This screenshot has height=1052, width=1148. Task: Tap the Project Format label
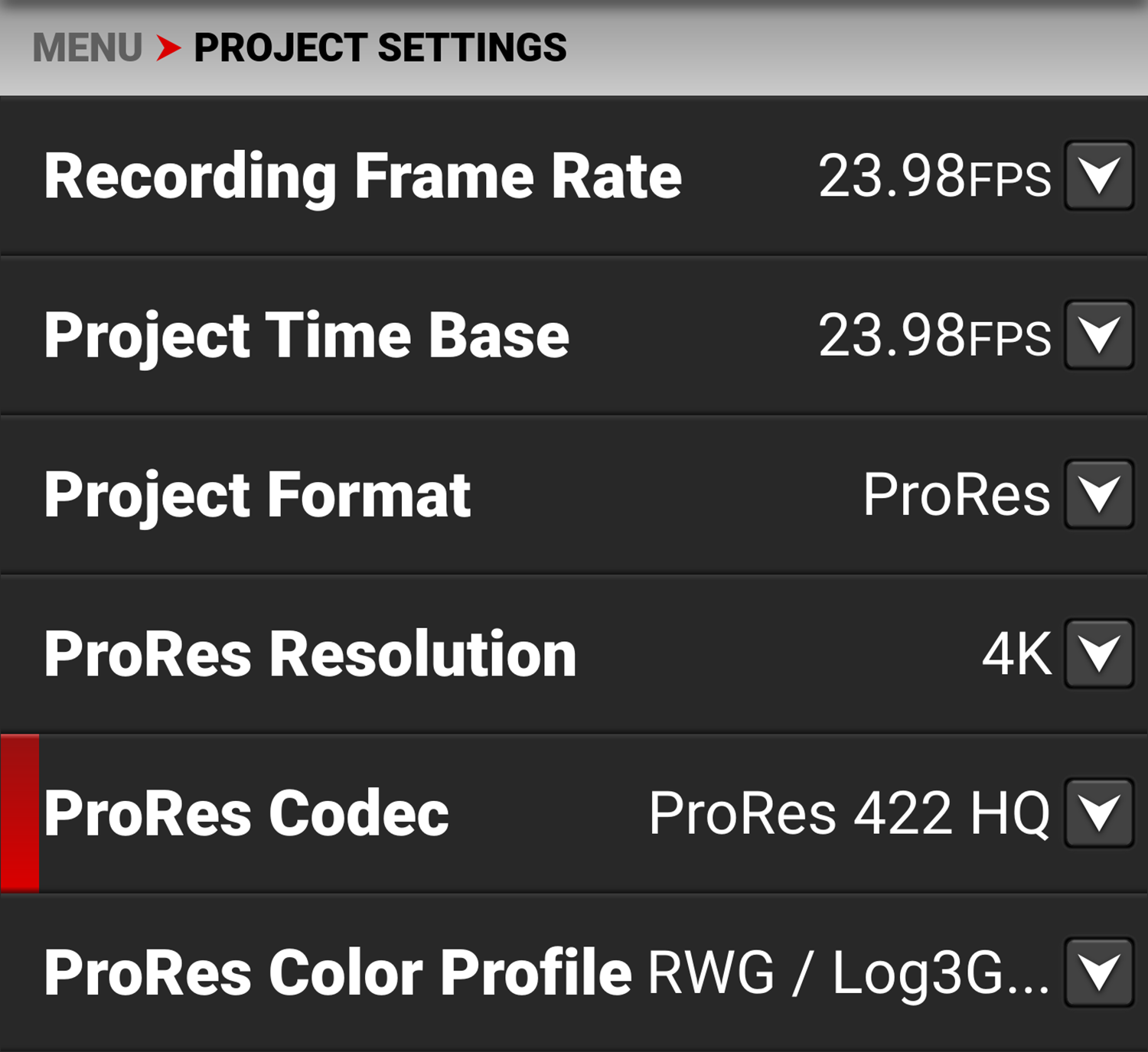tap(257, 495)
